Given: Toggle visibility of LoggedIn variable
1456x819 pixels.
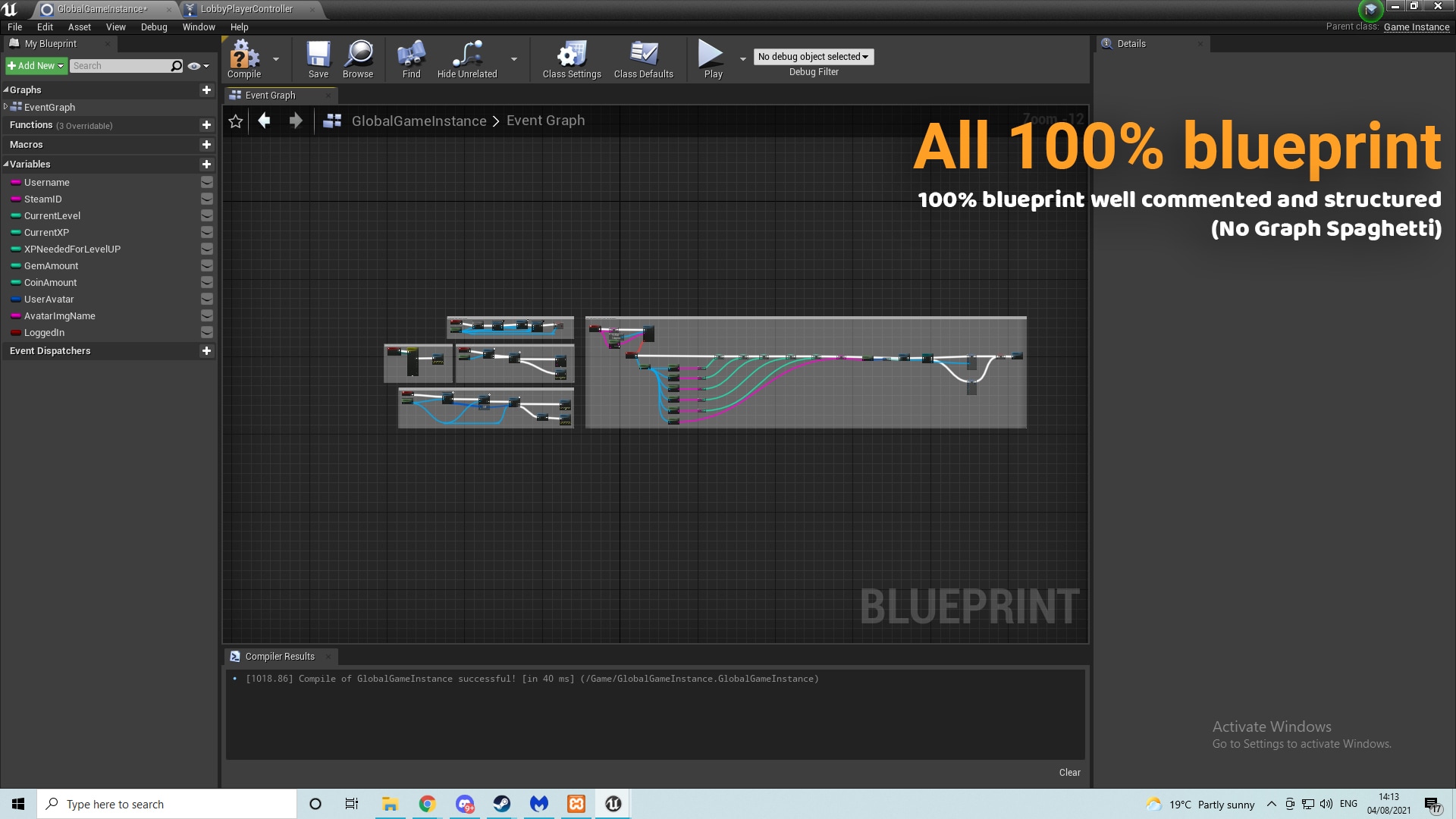Looking at the screenshot, I should point(206,333).
